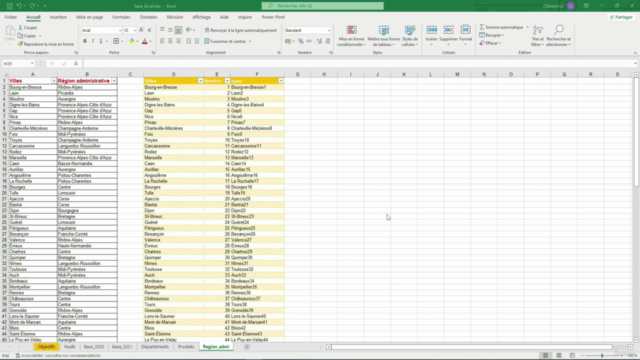The image size is (640, 360).
Task: Open the Villes filter dropdown in column A
Action: coord(53,81)
